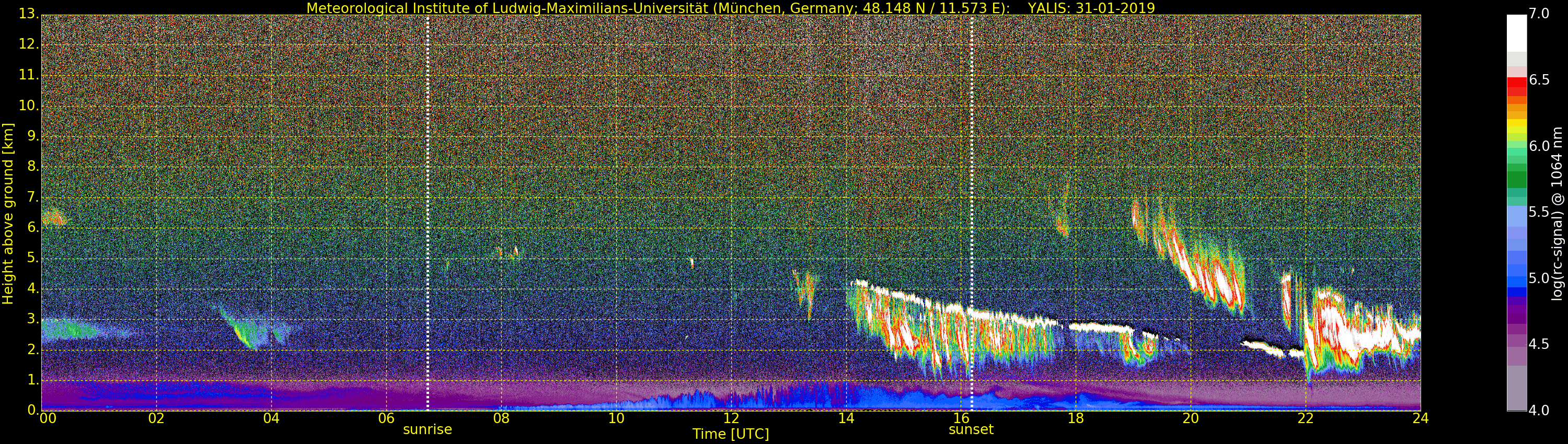Click the 00 time tick label
The width and height of the screenshot is (1568, 444).
[x=47, y=418]
